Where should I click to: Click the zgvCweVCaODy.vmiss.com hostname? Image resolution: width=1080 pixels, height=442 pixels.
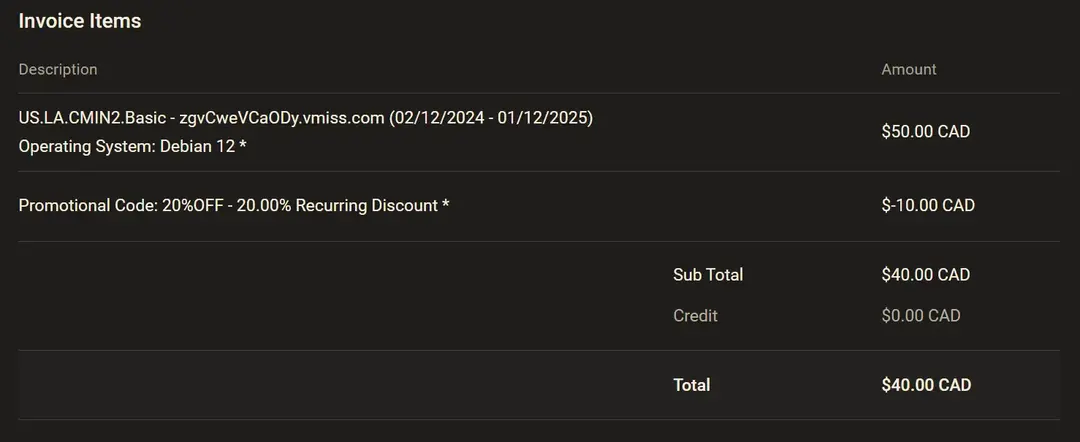[282, 118]
